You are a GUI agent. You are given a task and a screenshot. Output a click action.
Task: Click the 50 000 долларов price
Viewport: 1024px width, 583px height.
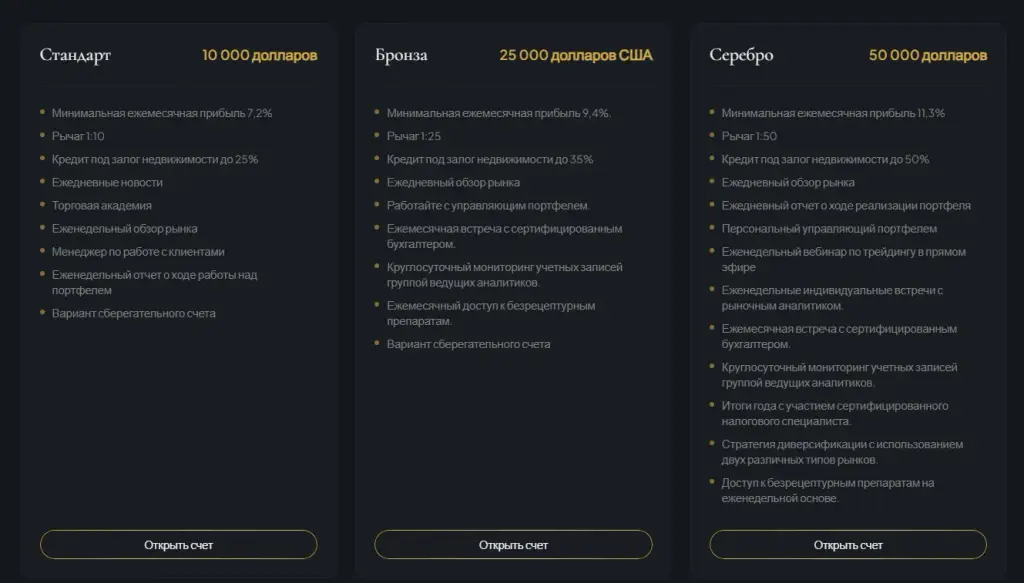[x=927, y=55]
